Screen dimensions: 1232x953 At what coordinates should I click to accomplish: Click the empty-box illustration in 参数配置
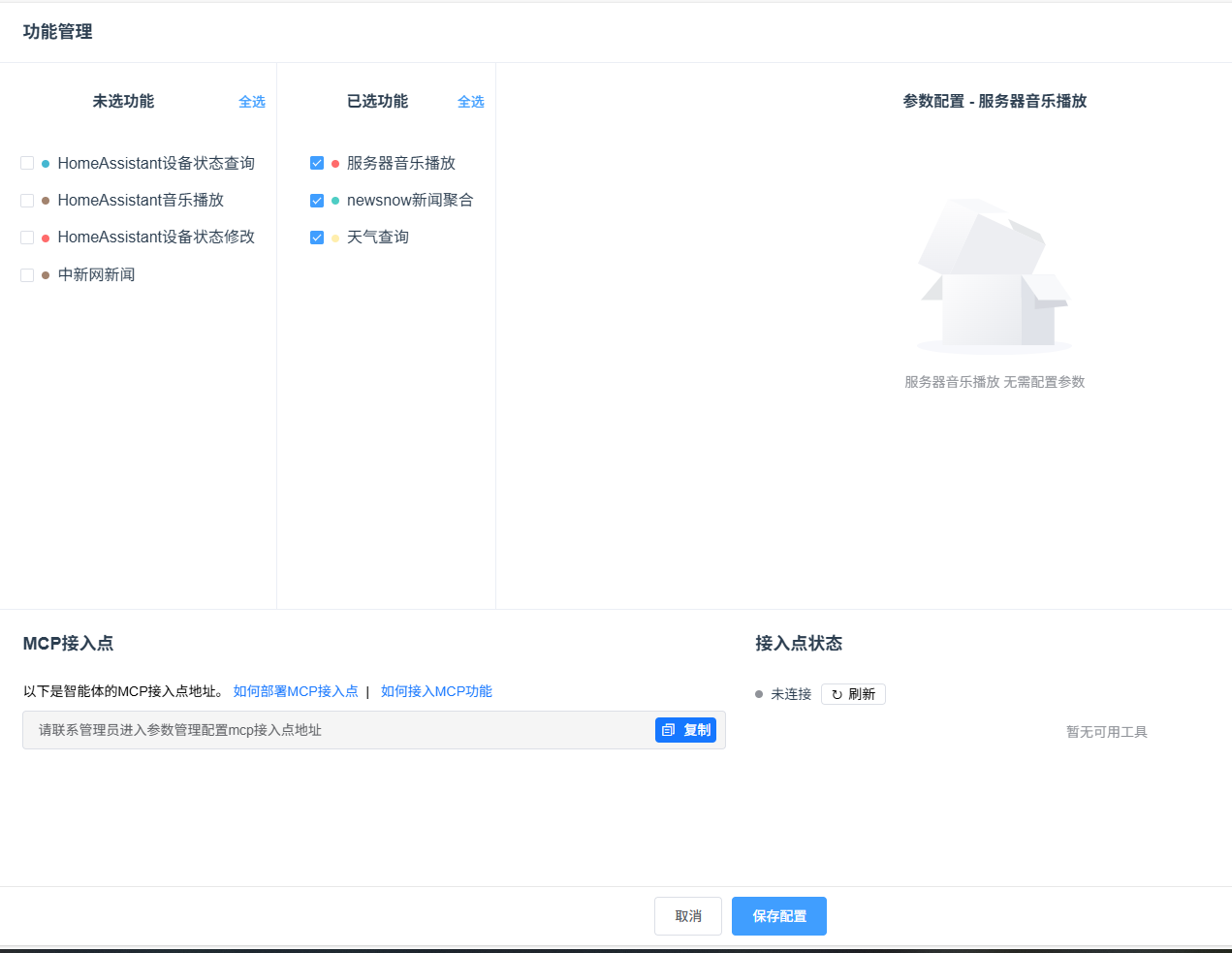pyautogui.click(x=995, y=276)
